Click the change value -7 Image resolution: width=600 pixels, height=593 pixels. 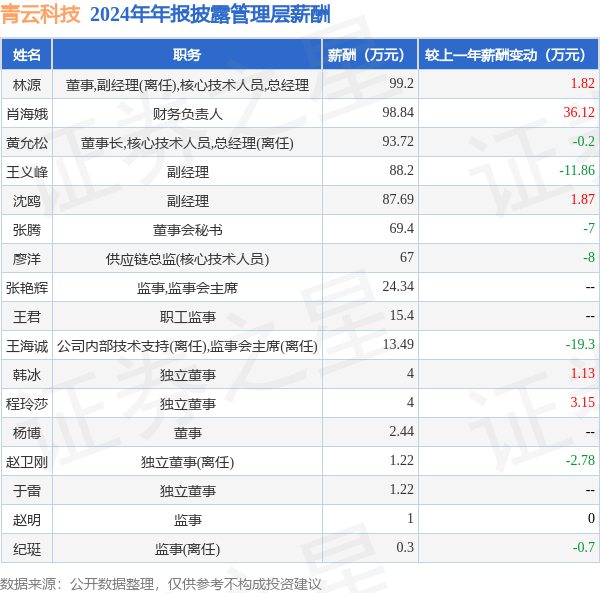pyautogui.click(x=589, y=228)
